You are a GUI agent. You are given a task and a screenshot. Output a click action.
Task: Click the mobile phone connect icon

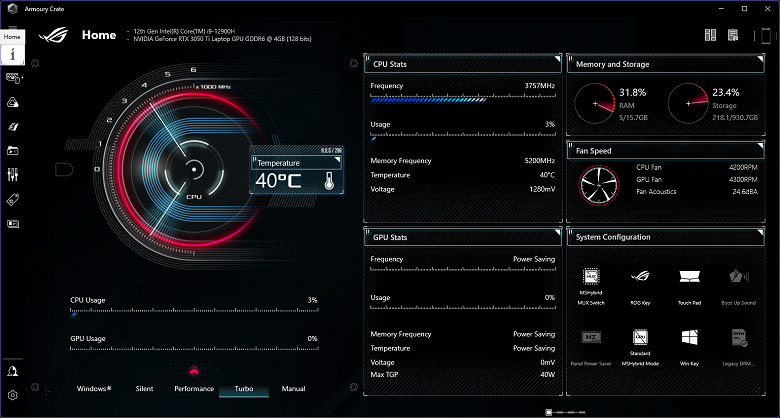[766, 36]
